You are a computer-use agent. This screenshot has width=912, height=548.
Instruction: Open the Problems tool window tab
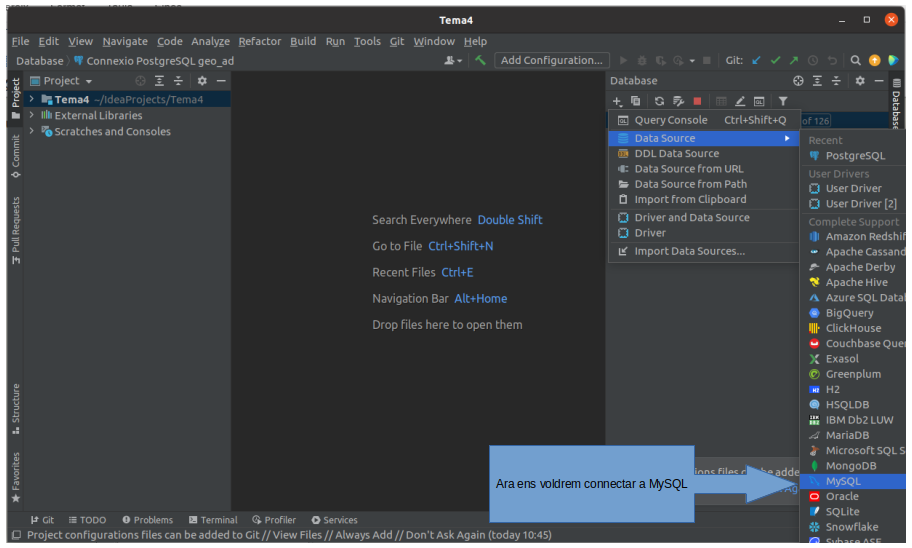[x=148, y=520]
